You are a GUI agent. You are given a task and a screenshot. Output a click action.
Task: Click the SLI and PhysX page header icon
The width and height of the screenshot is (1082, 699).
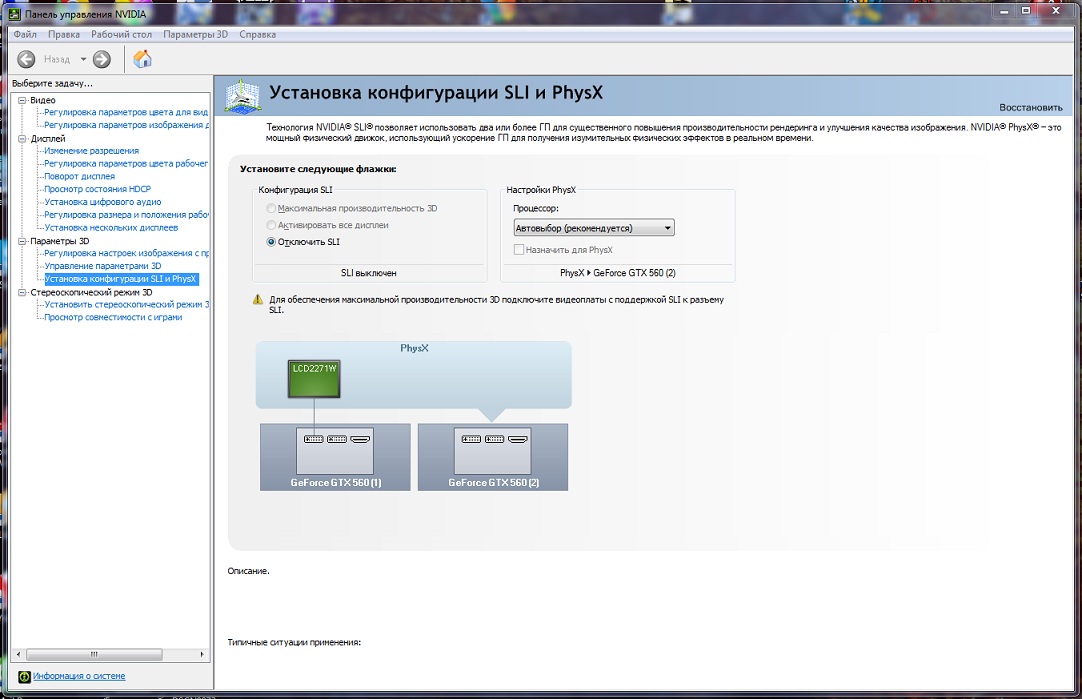coord(242,96)
